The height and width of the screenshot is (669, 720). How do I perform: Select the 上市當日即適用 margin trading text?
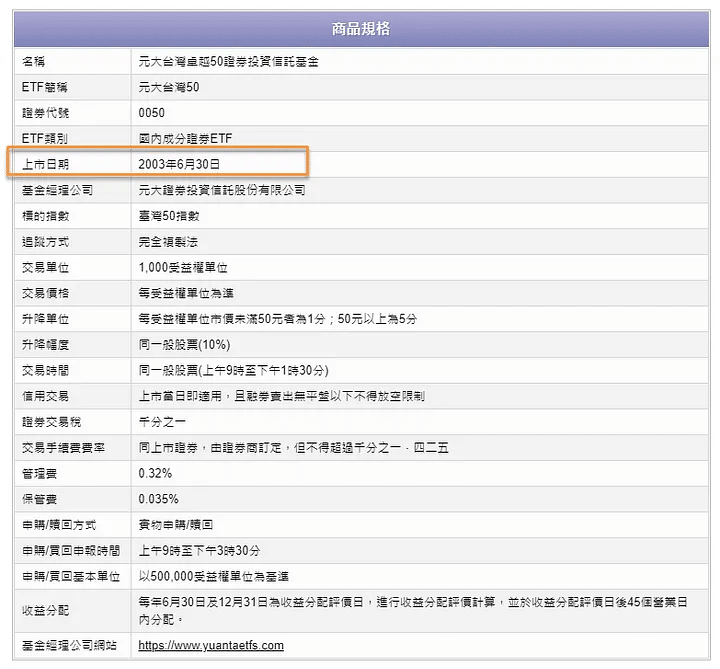281,396
